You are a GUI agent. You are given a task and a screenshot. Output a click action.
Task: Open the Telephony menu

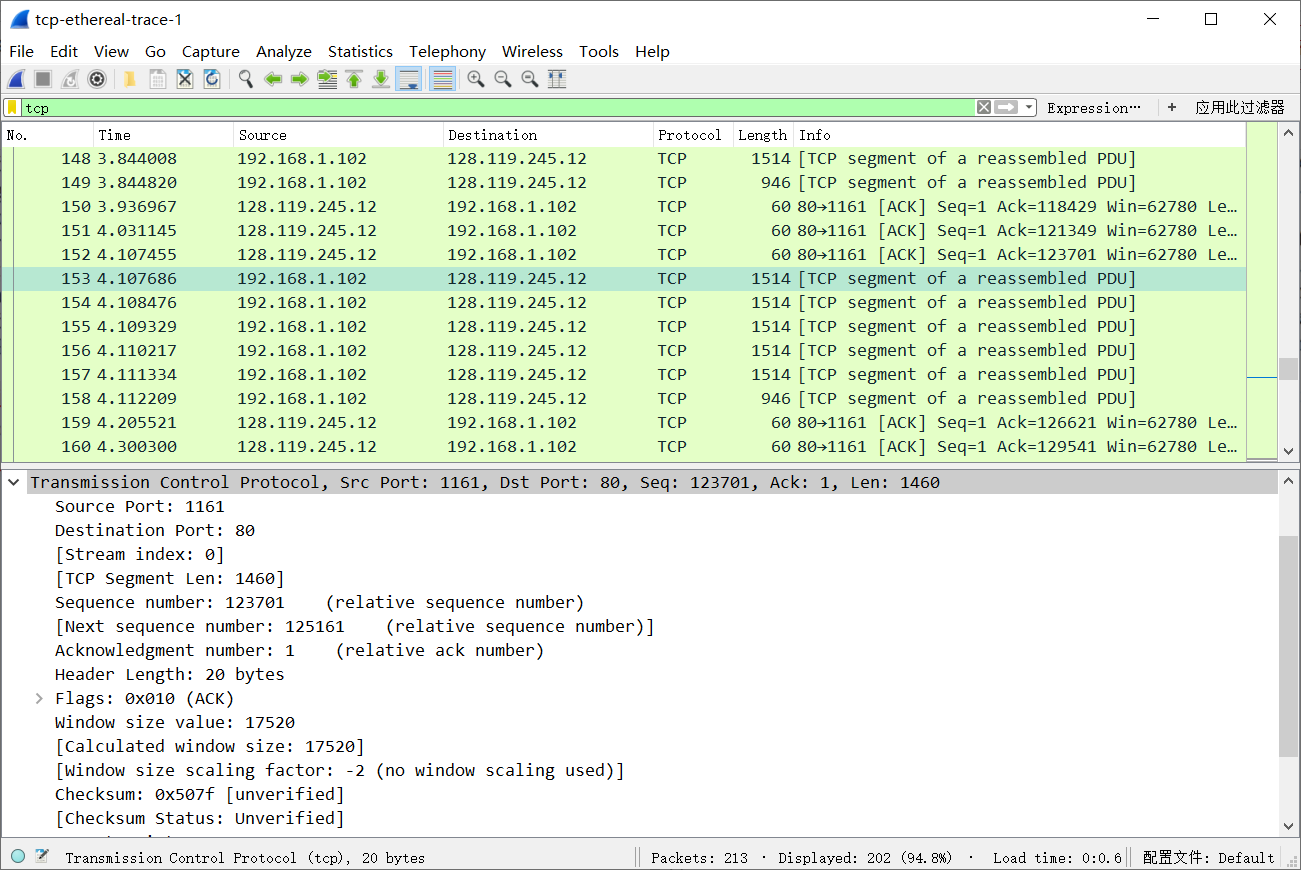click(447, 51)
